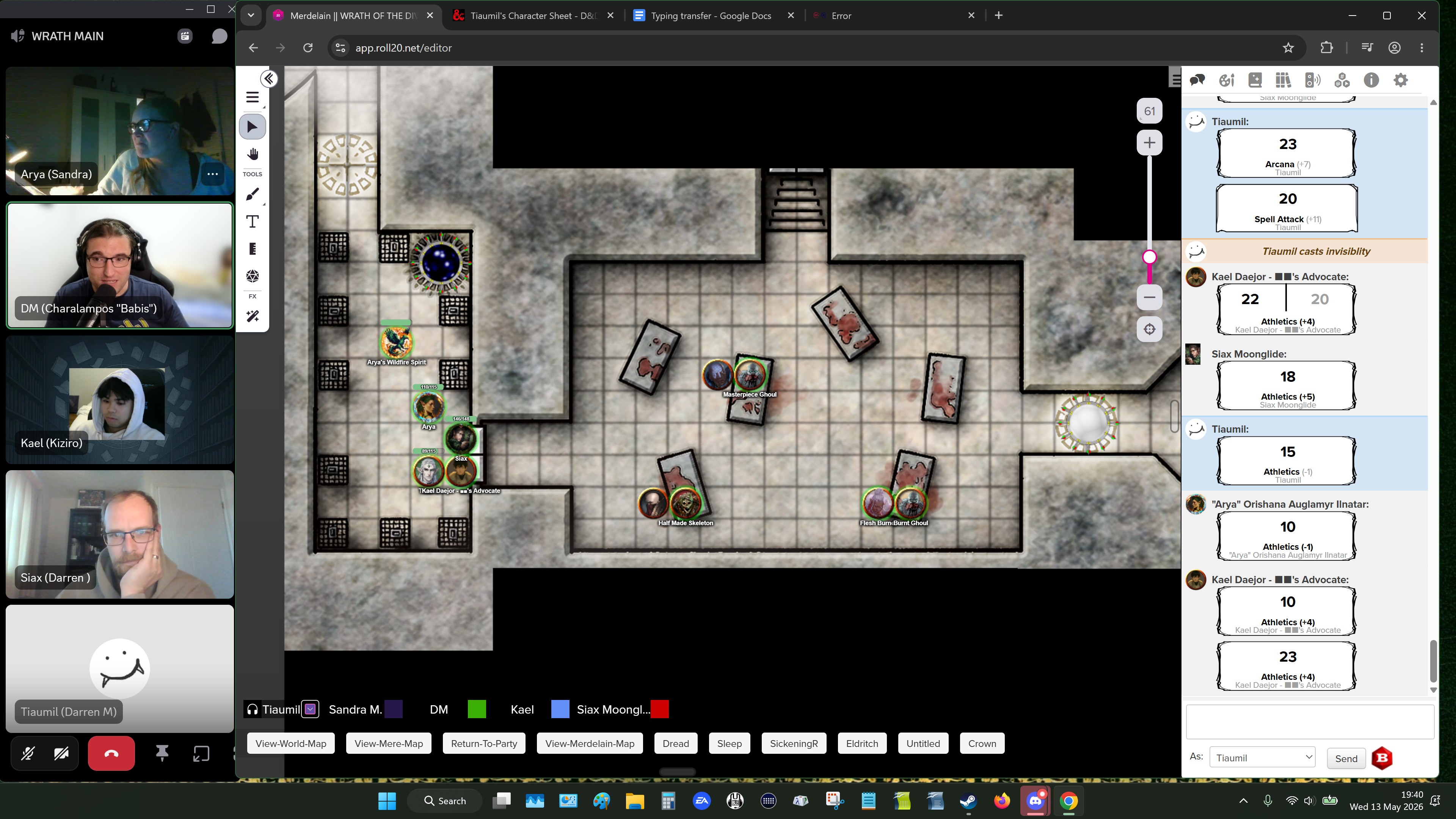
Task: Open the Art Library sidebar tab
Action: (x=1226, y=80)
